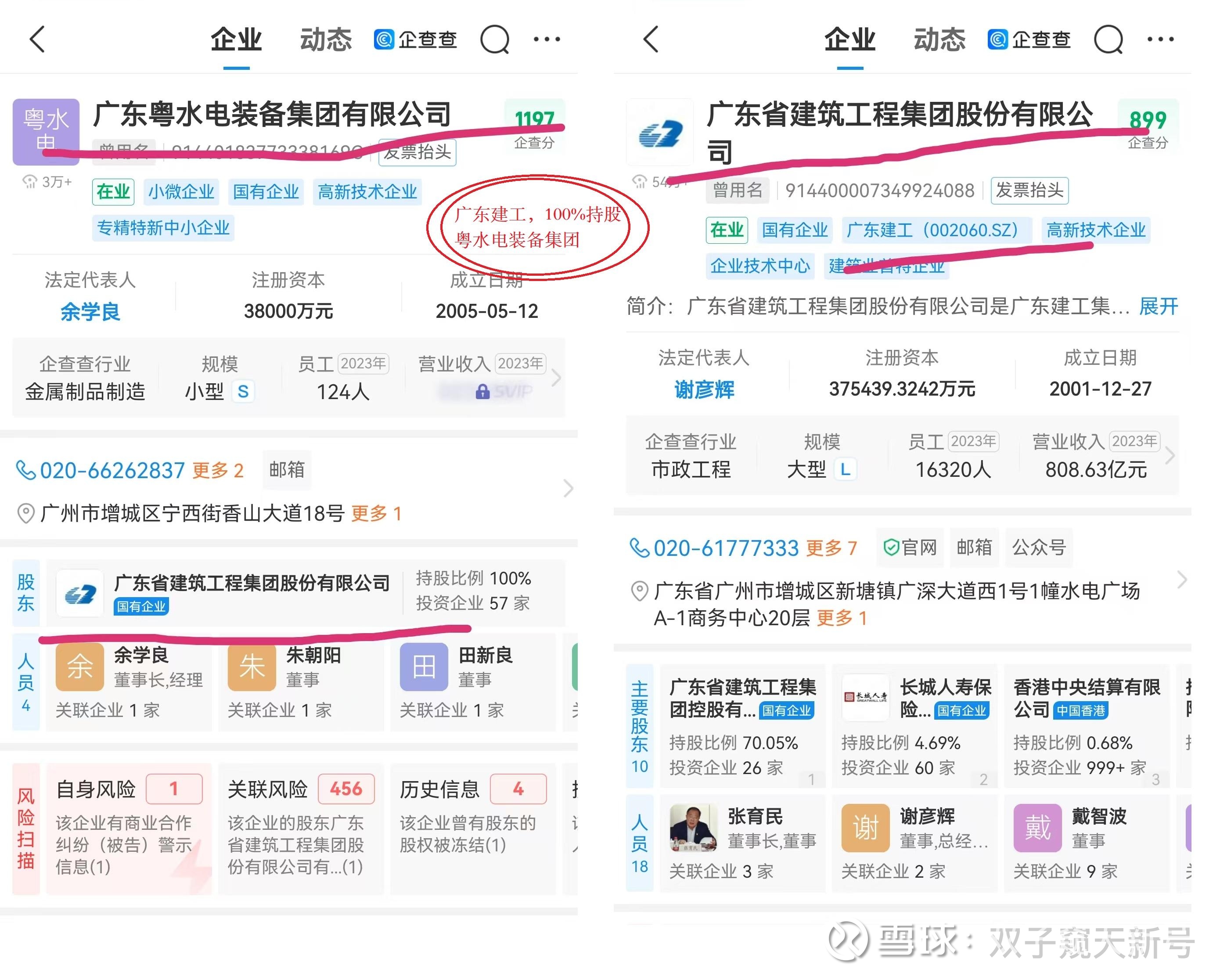This screenshot has width=1231, height=980.
Task: Switch to 企业 tab on right page
Action: point(849,40)
